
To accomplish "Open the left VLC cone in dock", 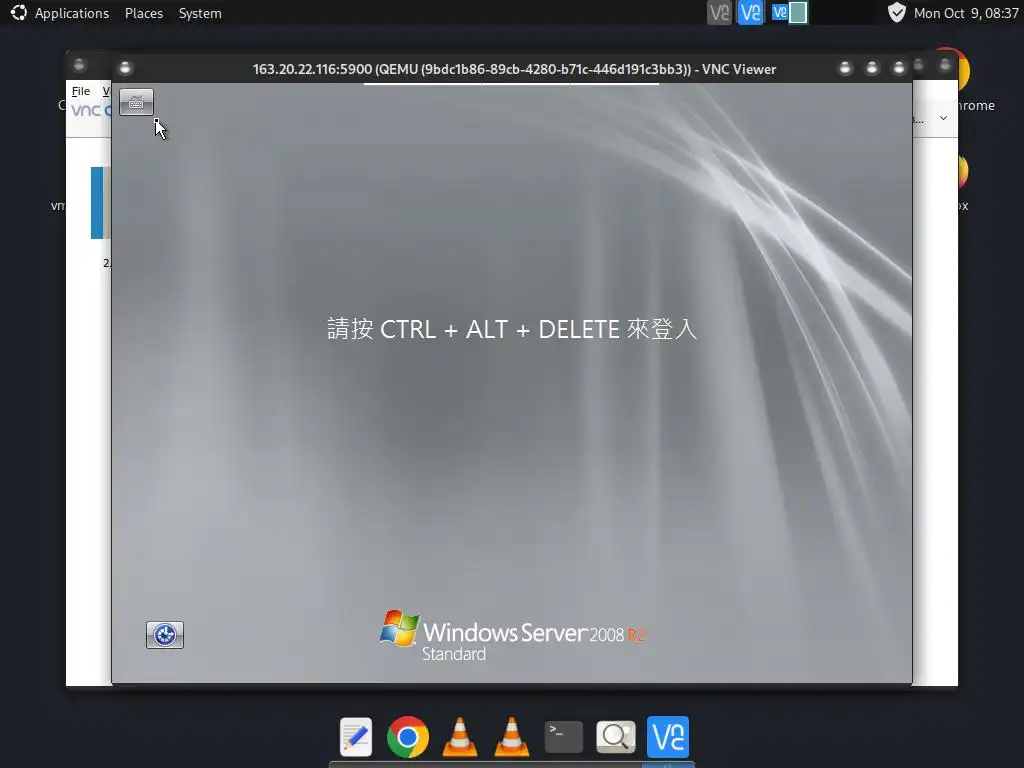I will [x=460, y=737].
